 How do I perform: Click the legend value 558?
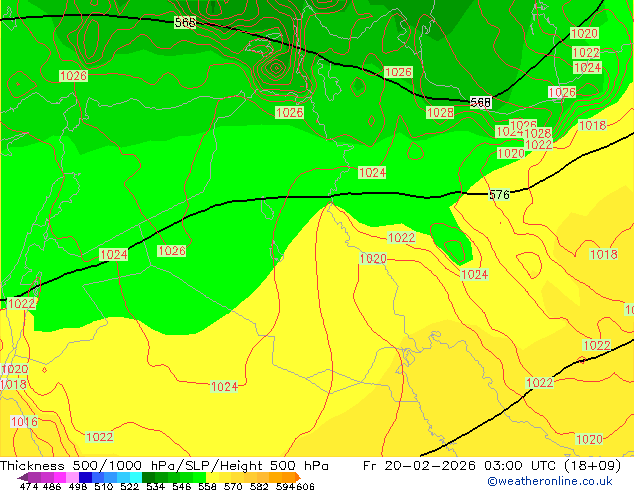(x=207, y=486)
